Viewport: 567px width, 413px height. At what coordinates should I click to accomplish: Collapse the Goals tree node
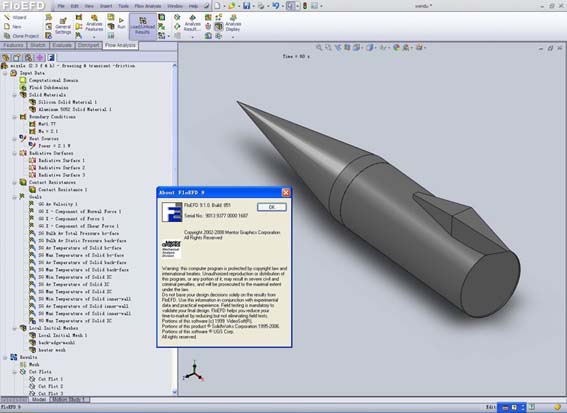point(14,197)
